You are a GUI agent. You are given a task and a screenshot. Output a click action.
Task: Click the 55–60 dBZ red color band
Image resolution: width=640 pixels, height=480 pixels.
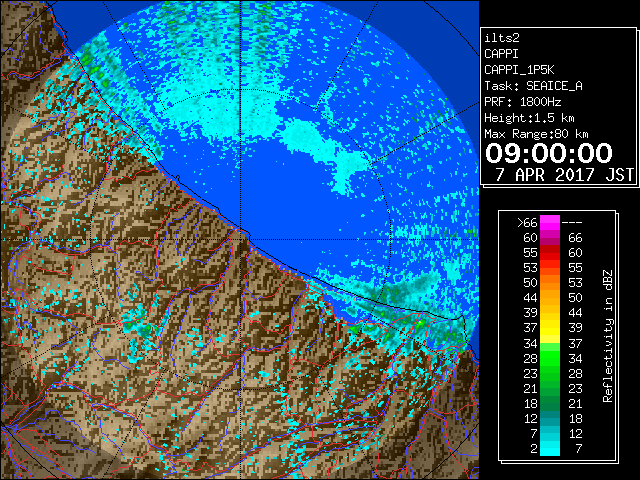tap(550, 253)
